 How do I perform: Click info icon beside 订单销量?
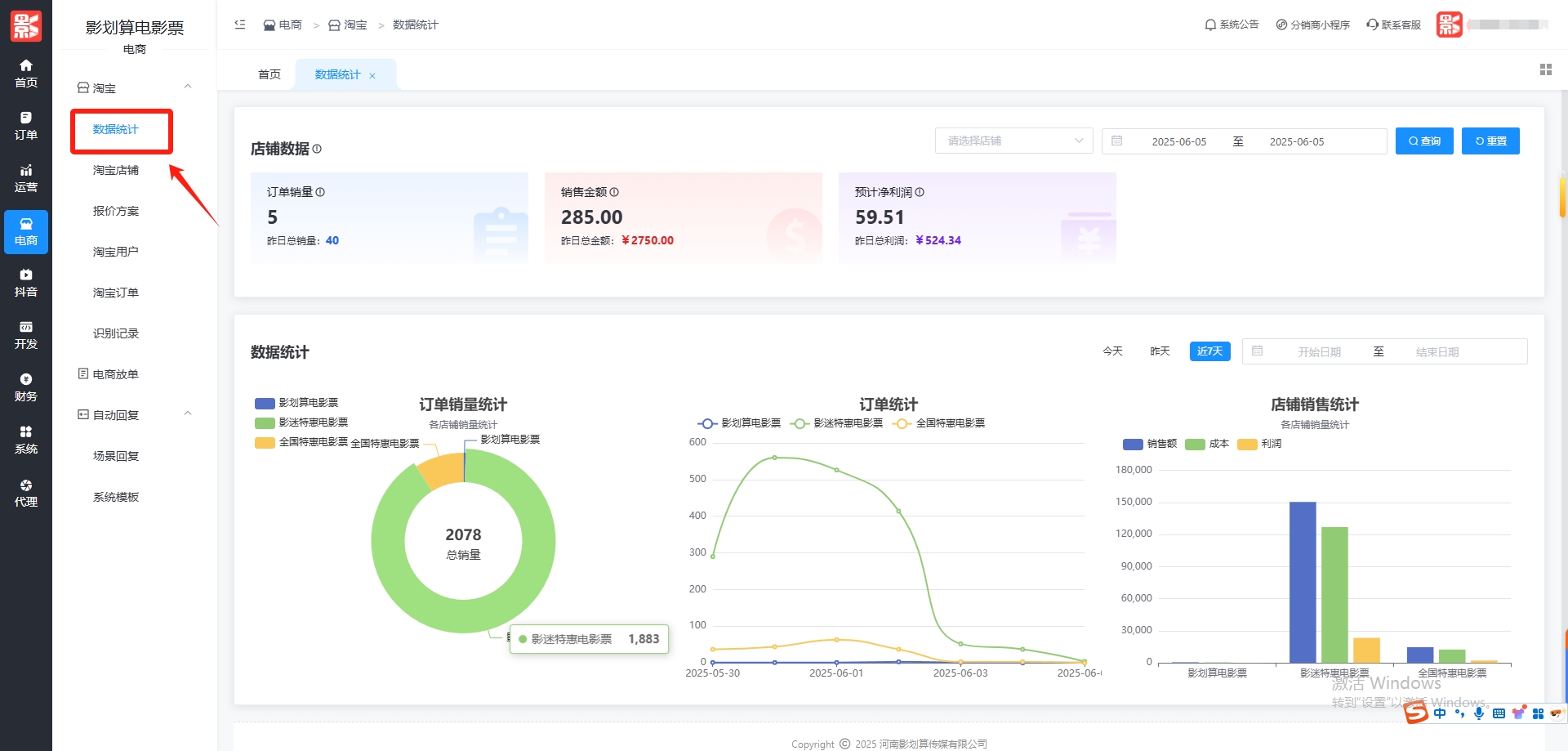(x=320, y=192)
